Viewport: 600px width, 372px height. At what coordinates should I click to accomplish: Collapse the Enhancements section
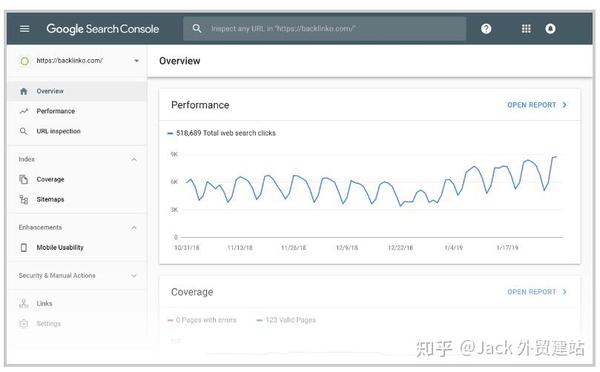134,228
